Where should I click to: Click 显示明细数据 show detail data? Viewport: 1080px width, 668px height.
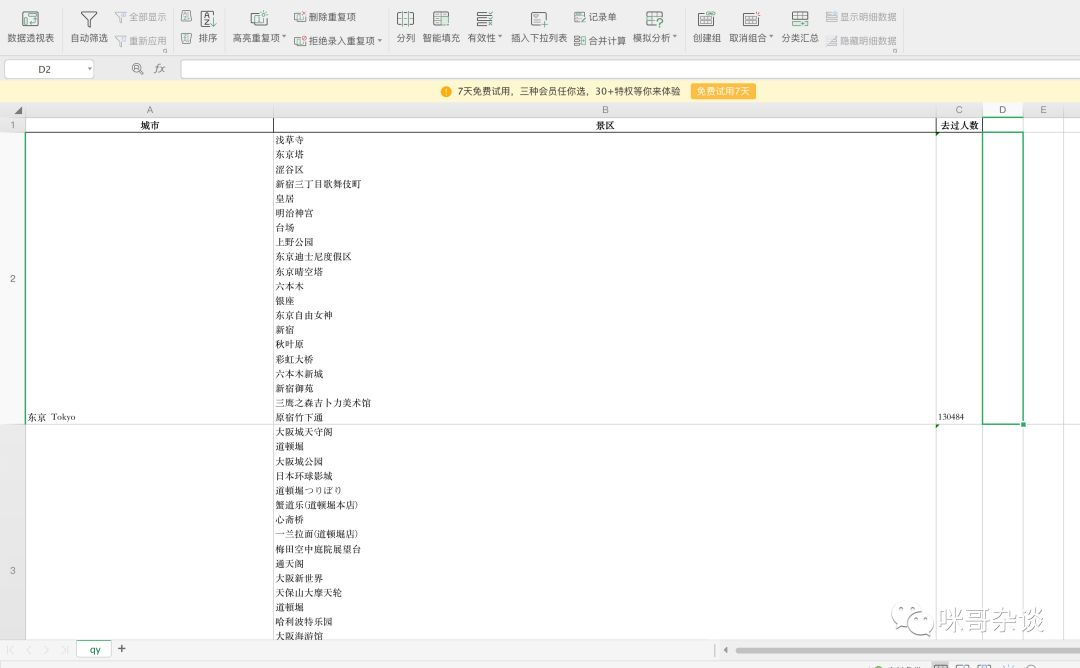pos(861,17)
